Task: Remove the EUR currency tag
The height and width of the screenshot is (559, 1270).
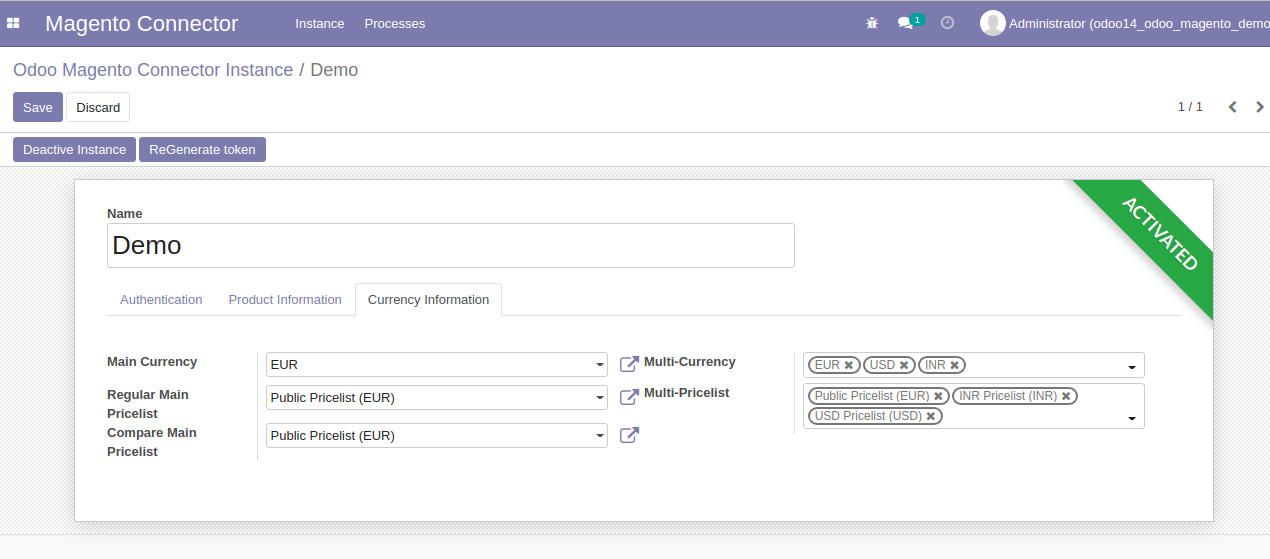Action: (848, 365)
